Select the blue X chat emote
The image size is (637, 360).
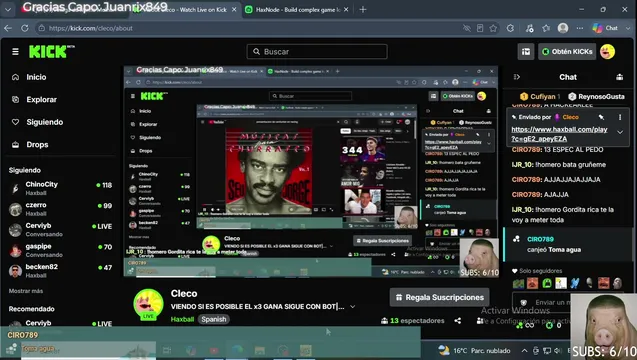click(x=575, y=283)
